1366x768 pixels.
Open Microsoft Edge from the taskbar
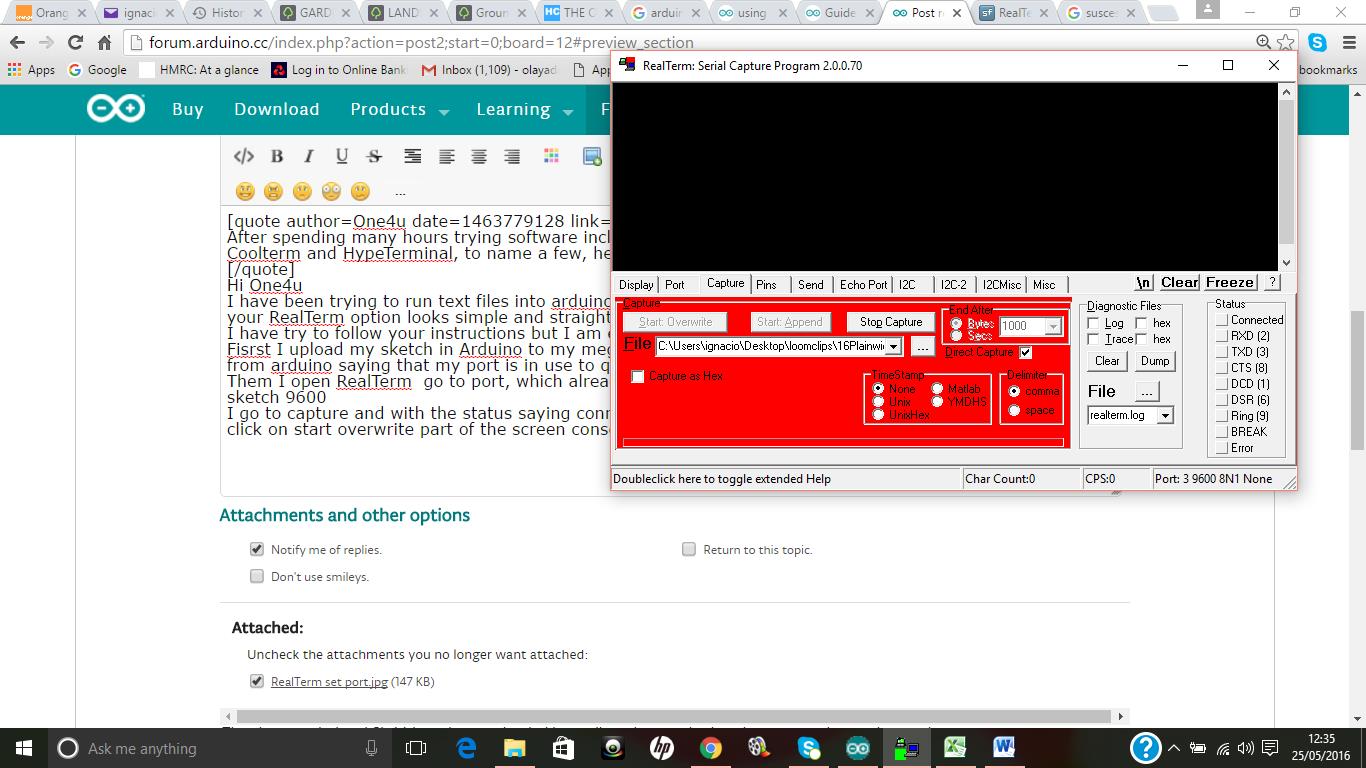(466, 748)
